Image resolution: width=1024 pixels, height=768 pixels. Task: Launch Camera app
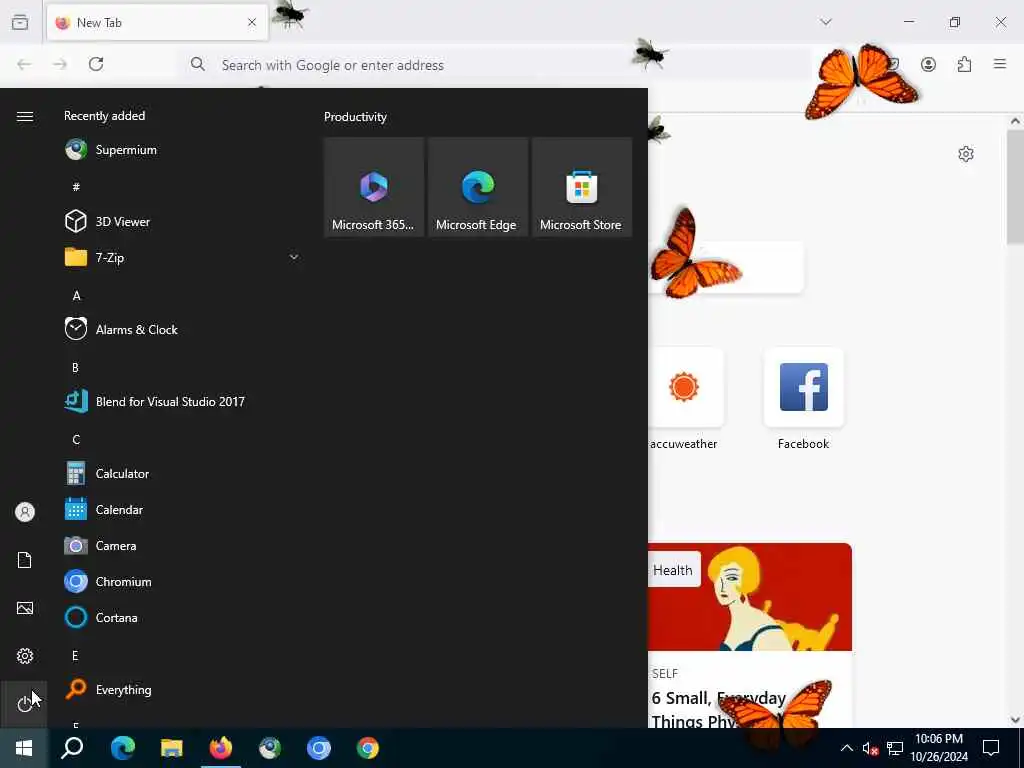(x=182, y=545)
